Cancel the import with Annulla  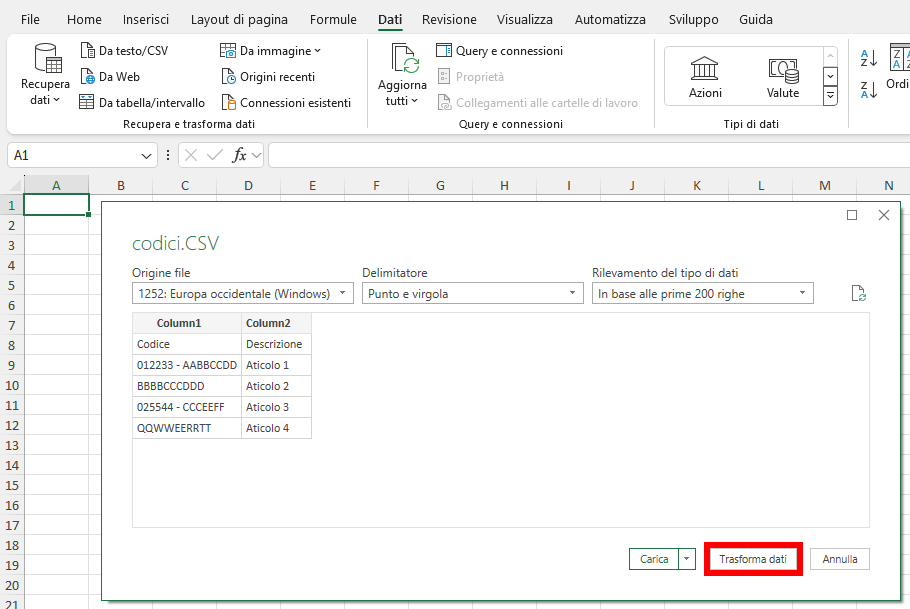(839, 559)
